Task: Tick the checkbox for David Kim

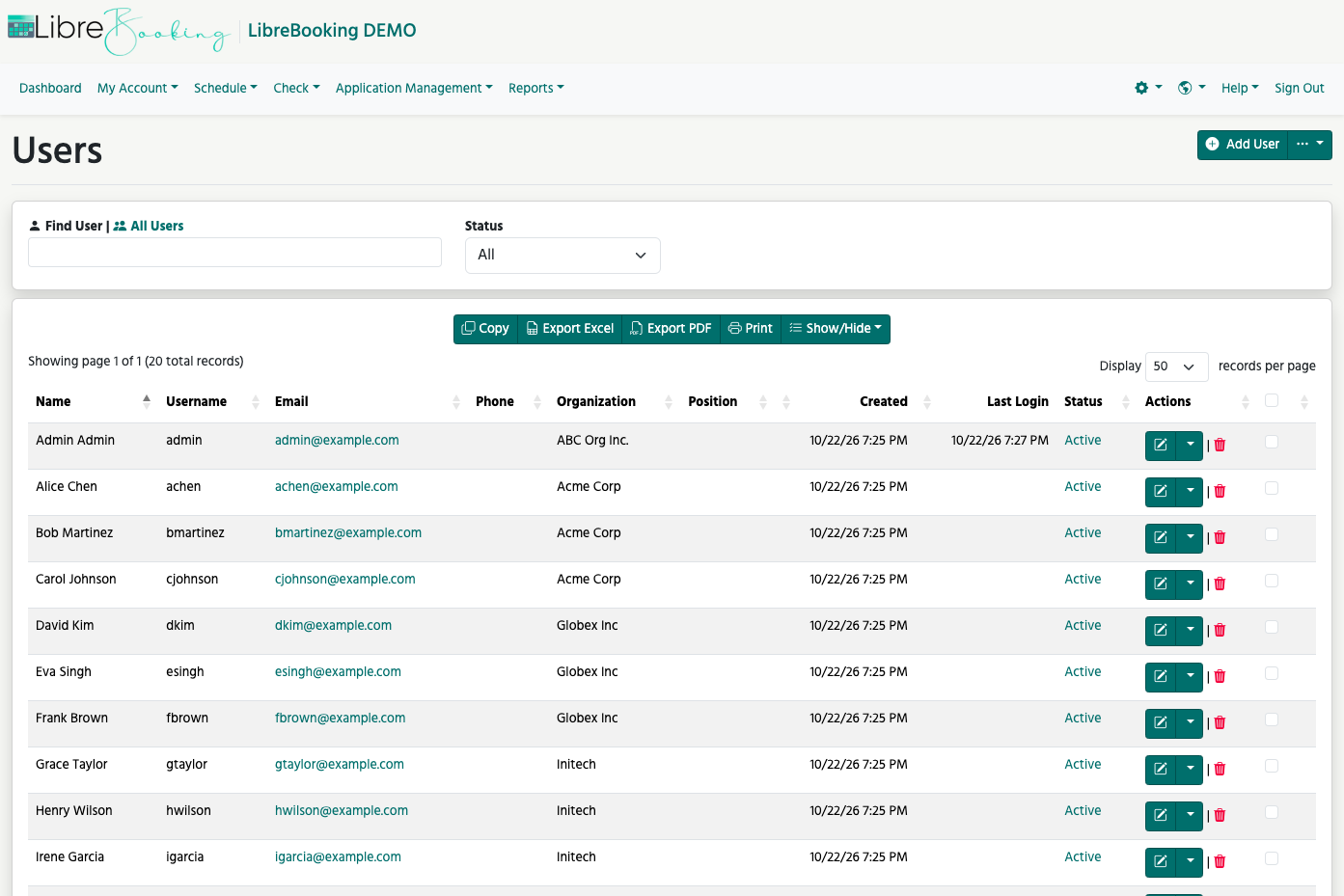Action: (1272, 627)
